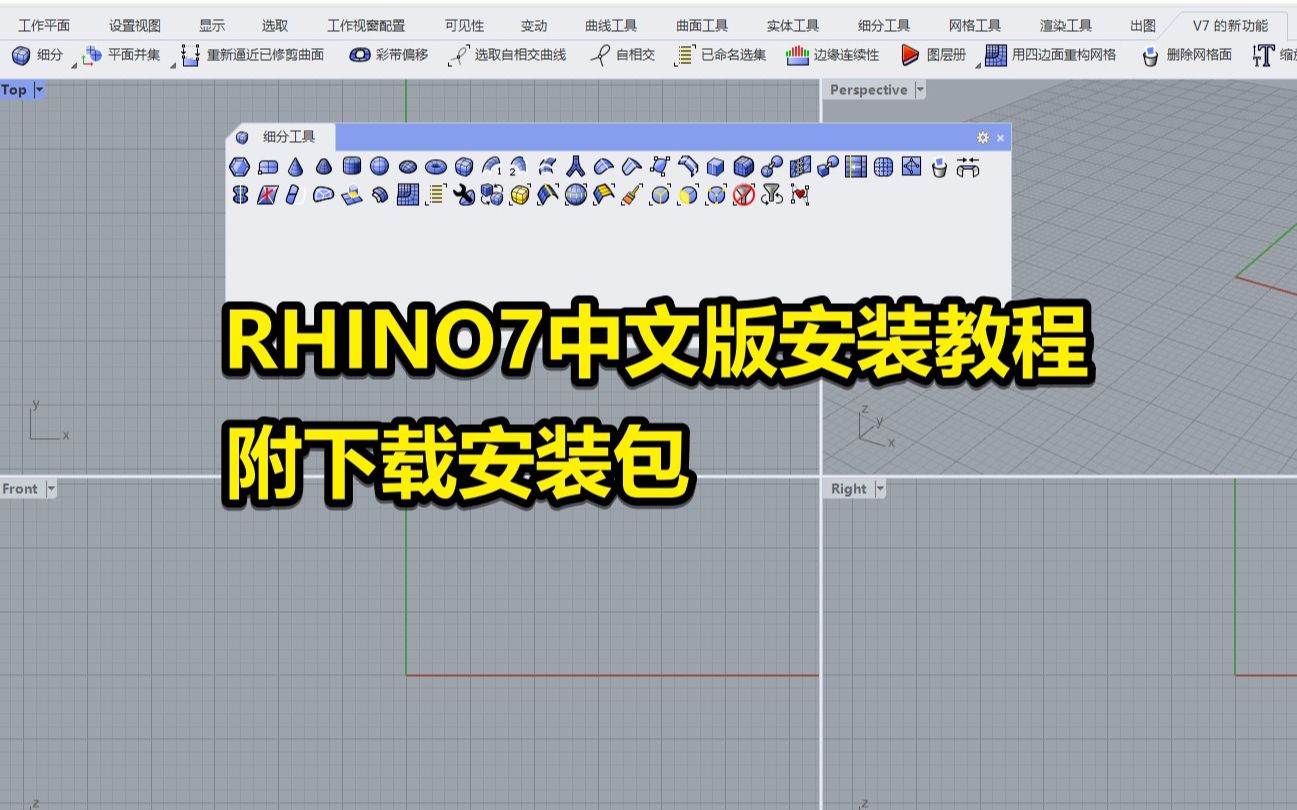Select the stitch icon with opposing arrows

[x=967, y=167]
